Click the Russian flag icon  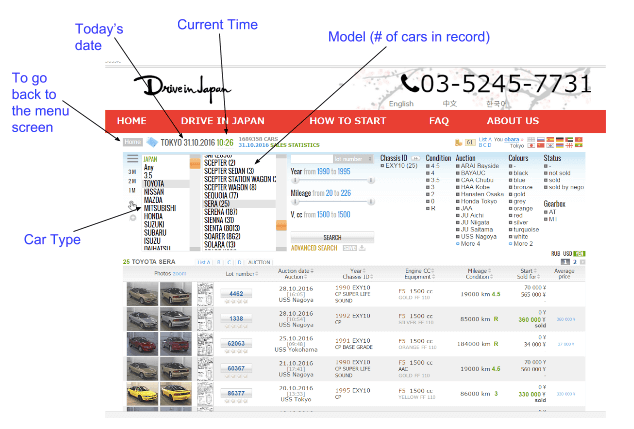tap(541, 139)
